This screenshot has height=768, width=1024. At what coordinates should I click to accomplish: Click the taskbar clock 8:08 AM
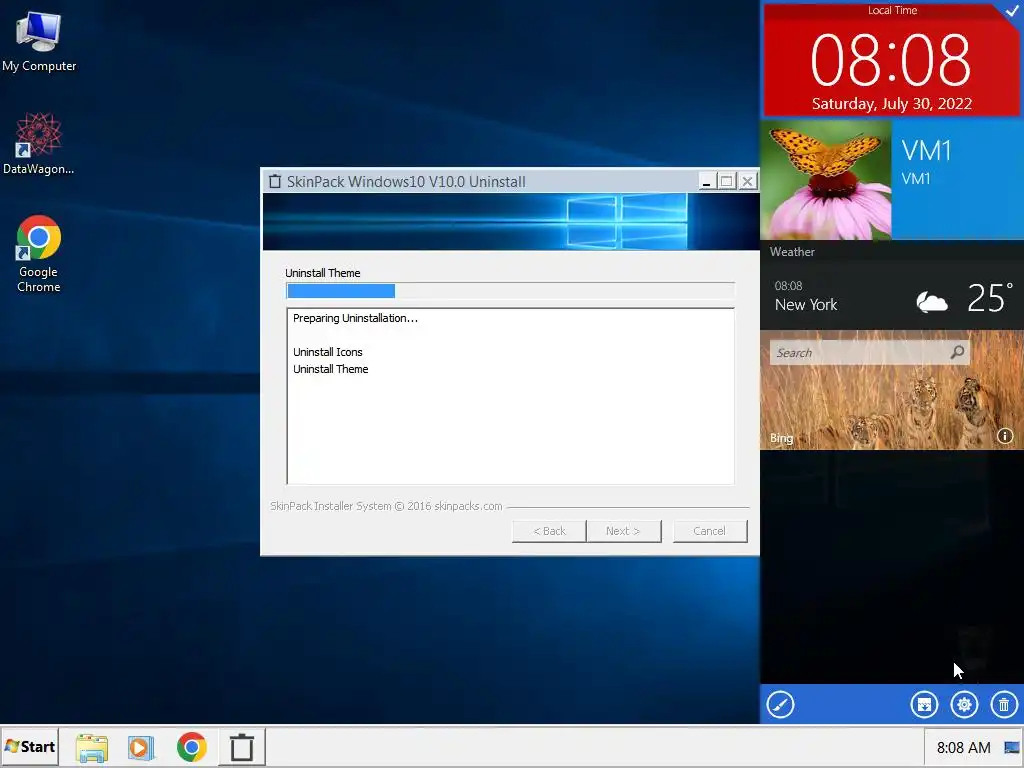[963, 748]
